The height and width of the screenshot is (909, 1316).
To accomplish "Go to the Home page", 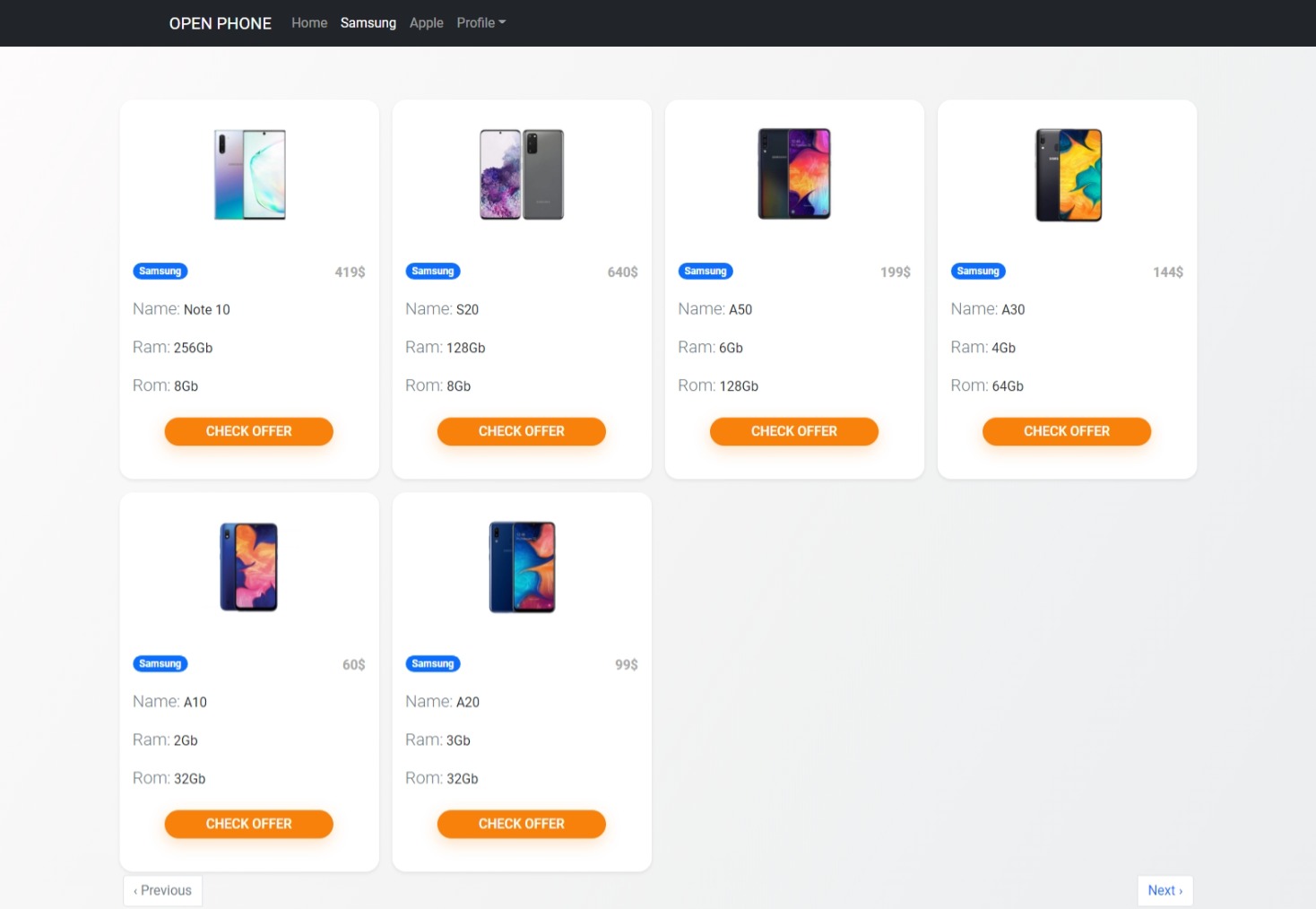I will point(309,22).
